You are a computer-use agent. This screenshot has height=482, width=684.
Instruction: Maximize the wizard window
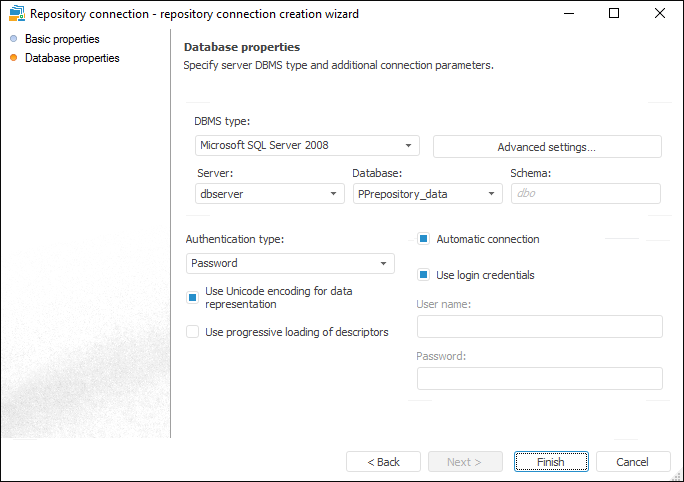(x=614, y=14)
